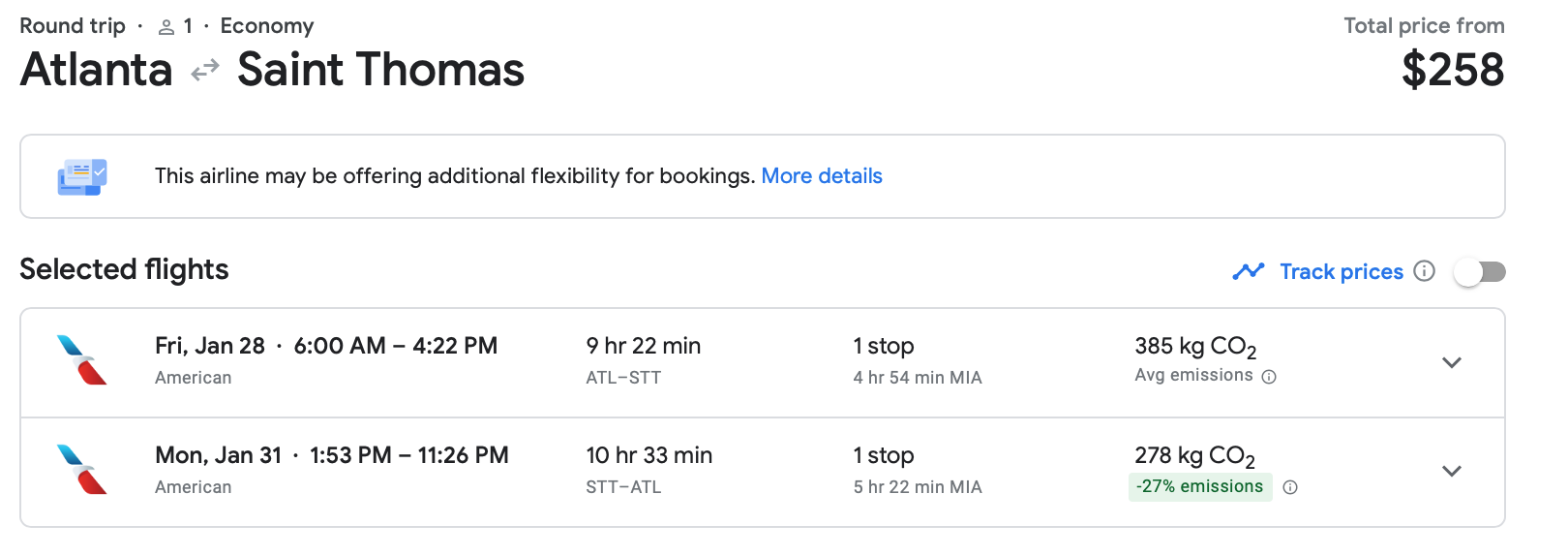
Task: Click the Track prices label
Action: [1341, 272]
